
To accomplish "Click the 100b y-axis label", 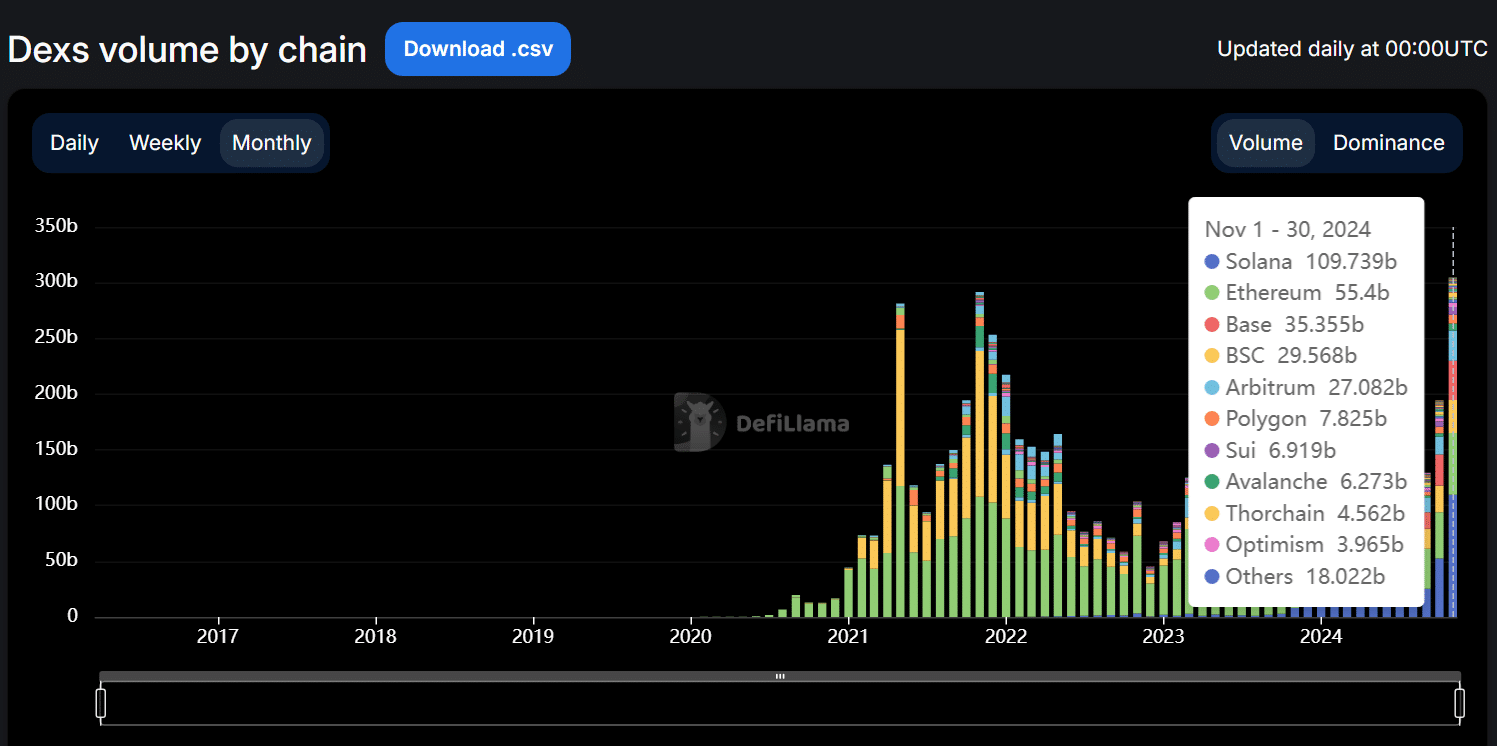I will tap(56, 505).
